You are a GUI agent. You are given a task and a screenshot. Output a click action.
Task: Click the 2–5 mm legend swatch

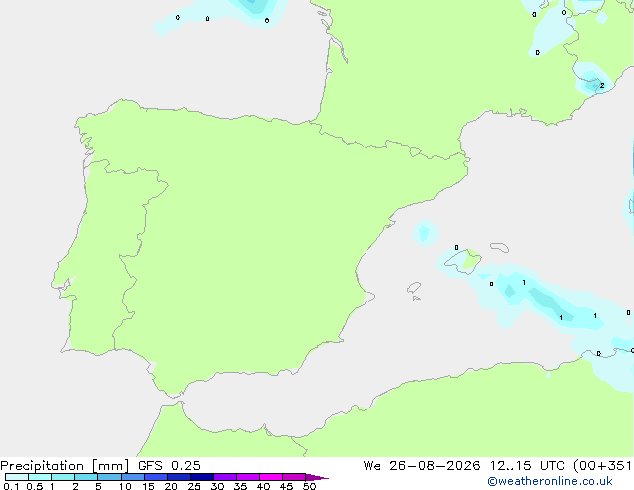point(86,477)
